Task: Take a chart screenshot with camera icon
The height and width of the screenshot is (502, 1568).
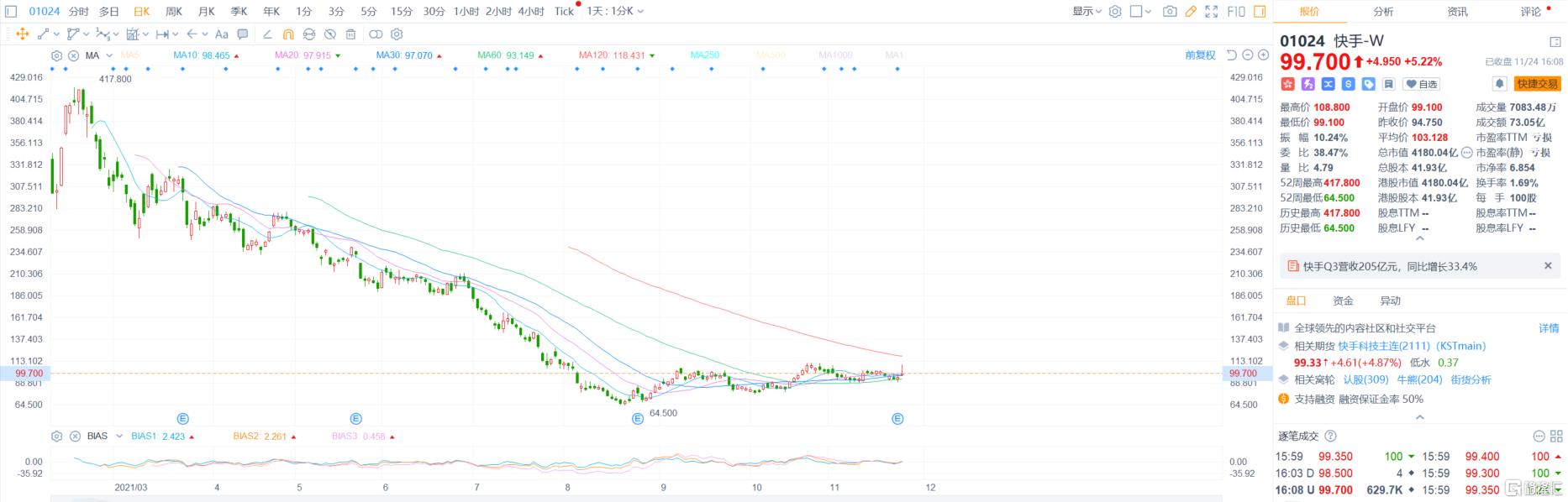Action: click(x=1169, y=12)
